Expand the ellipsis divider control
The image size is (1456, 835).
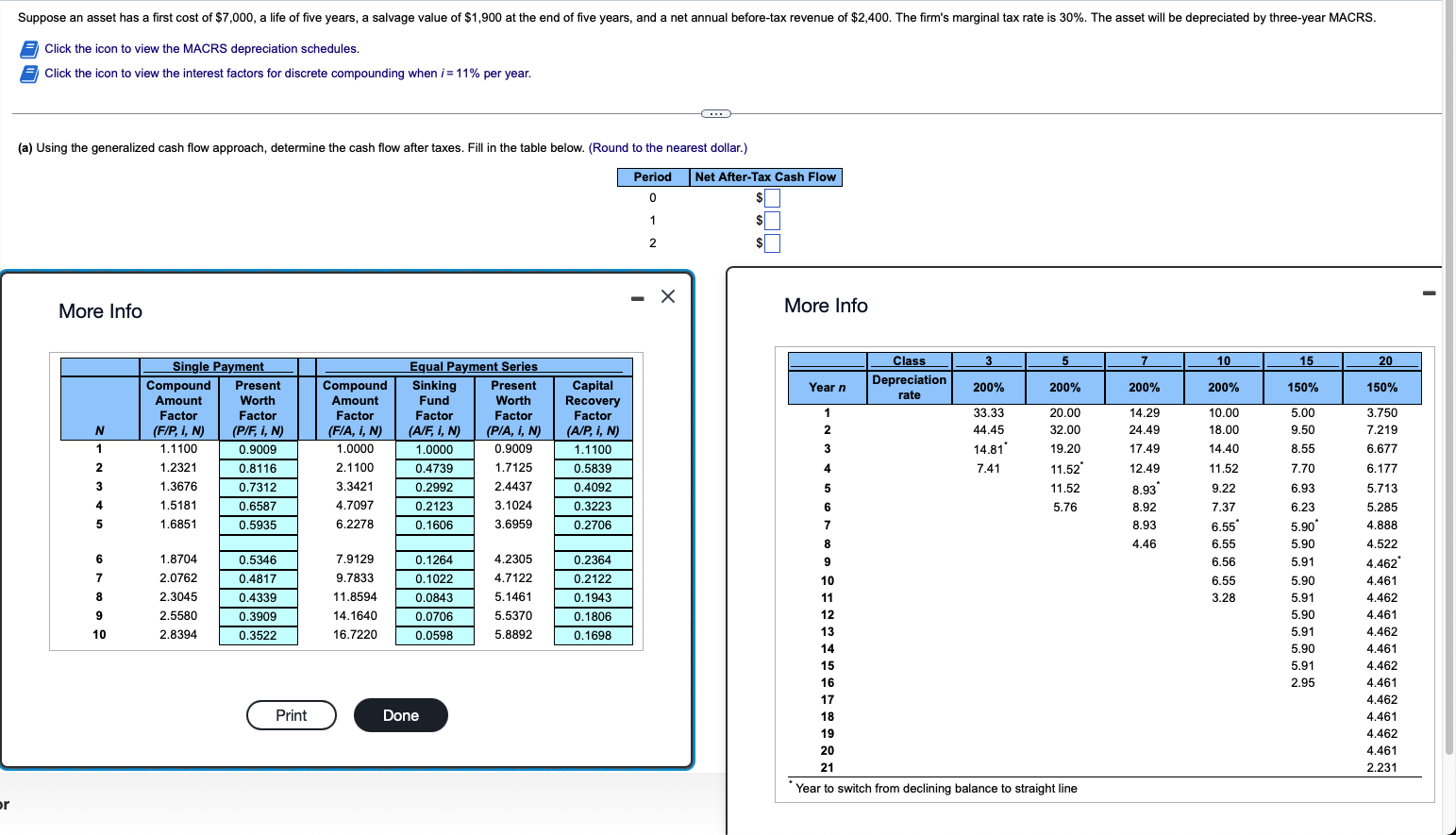click(715, 113)
